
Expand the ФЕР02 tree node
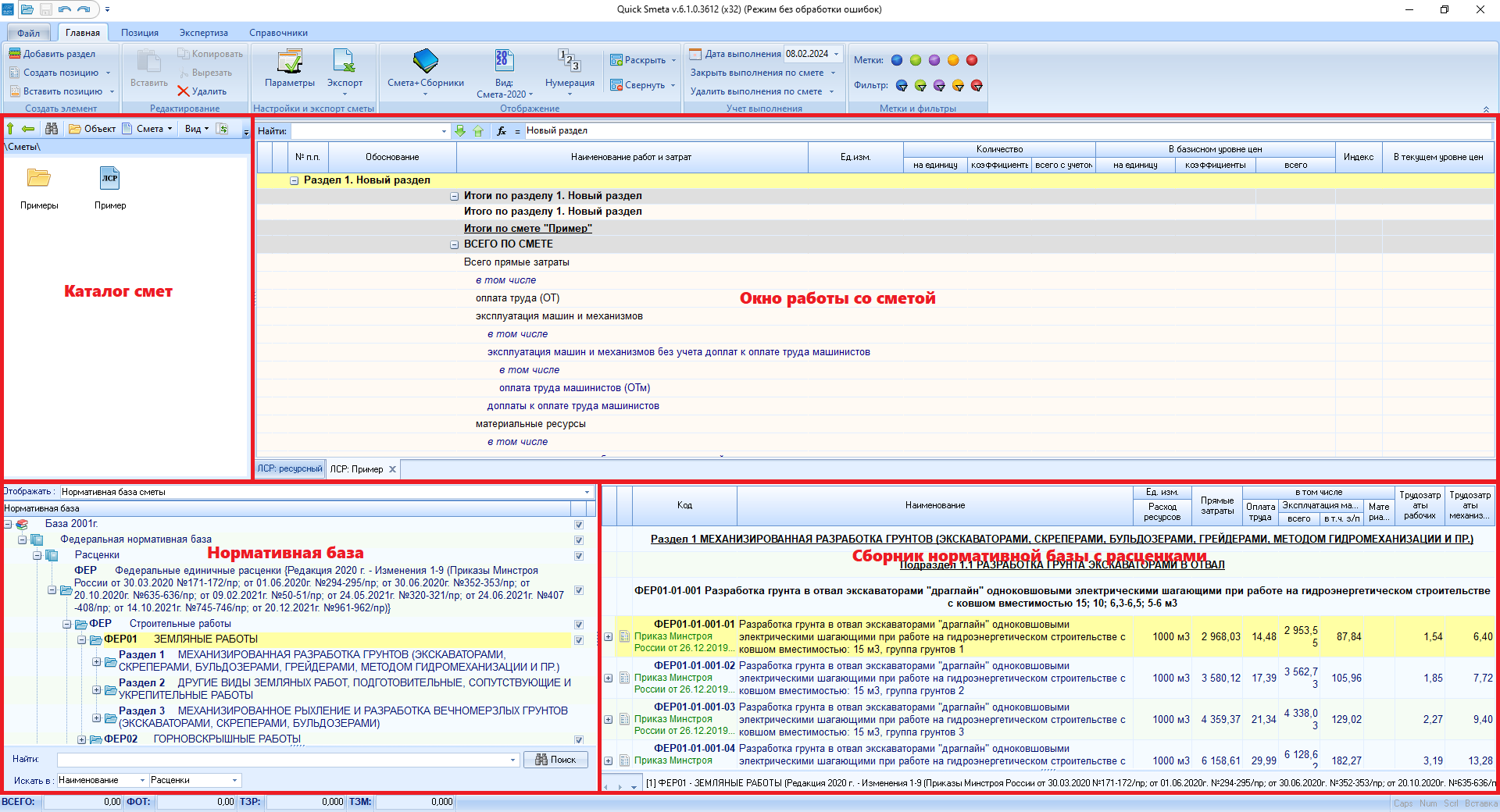coord(81,739)
